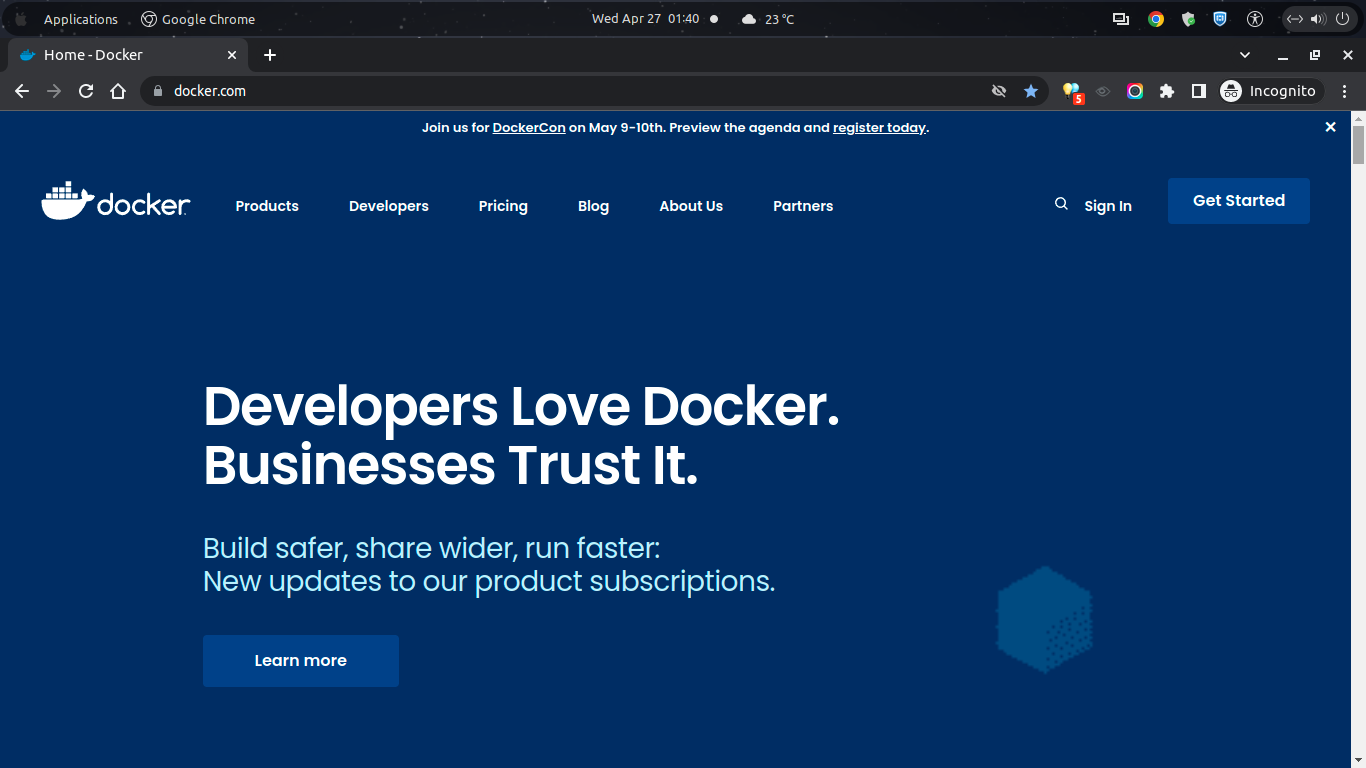Image resolution: width=1366 pixels, height=768 pixels.
Task: Click the crossed-out eye icon in address bar
Action: tap(998, 91)
